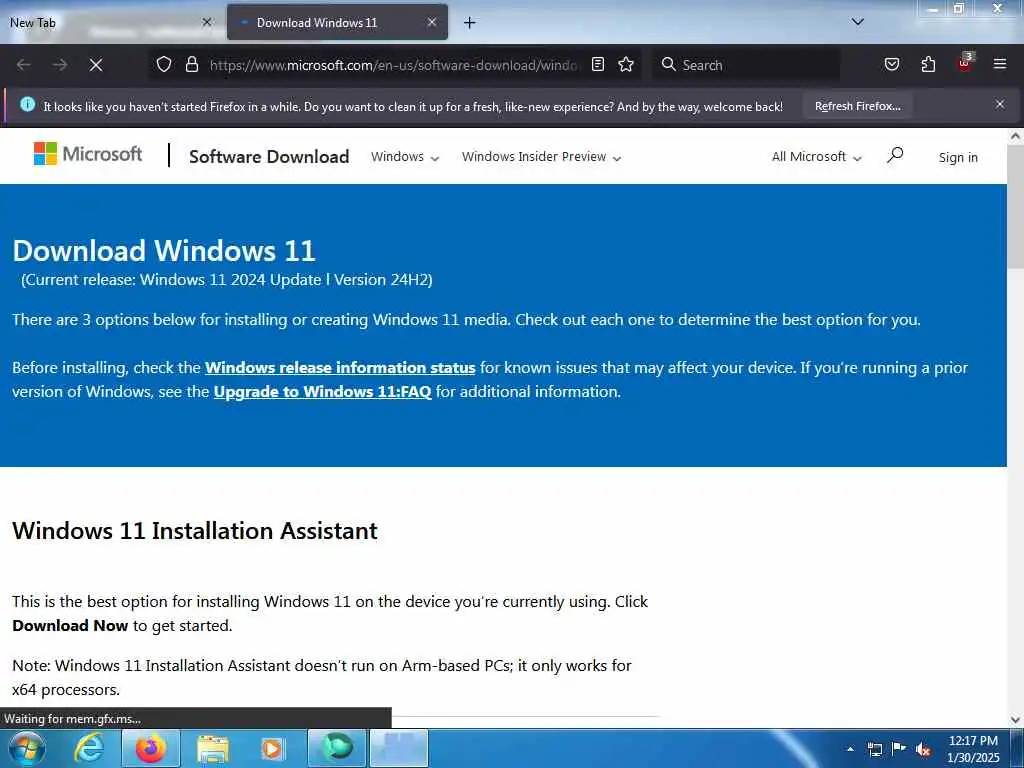Click Sign in on Microsoft site

tap(958, 157)
